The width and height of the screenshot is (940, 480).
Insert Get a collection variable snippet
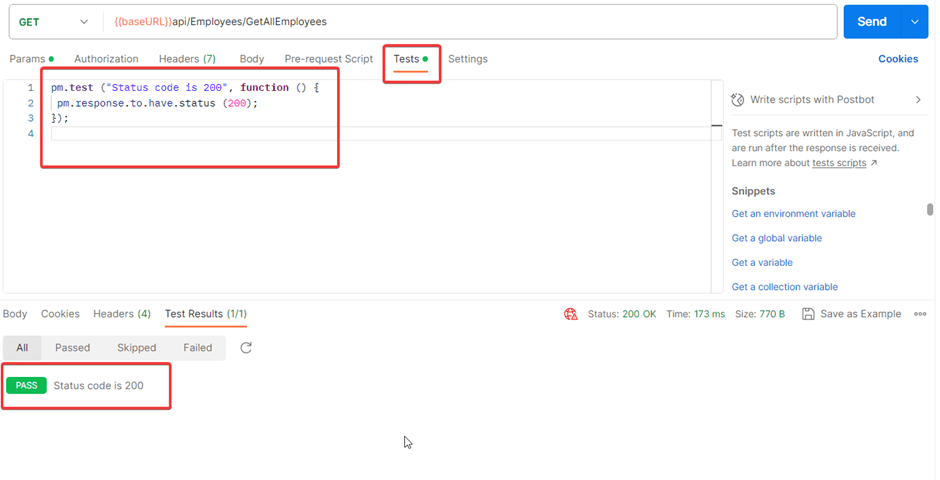785,287
